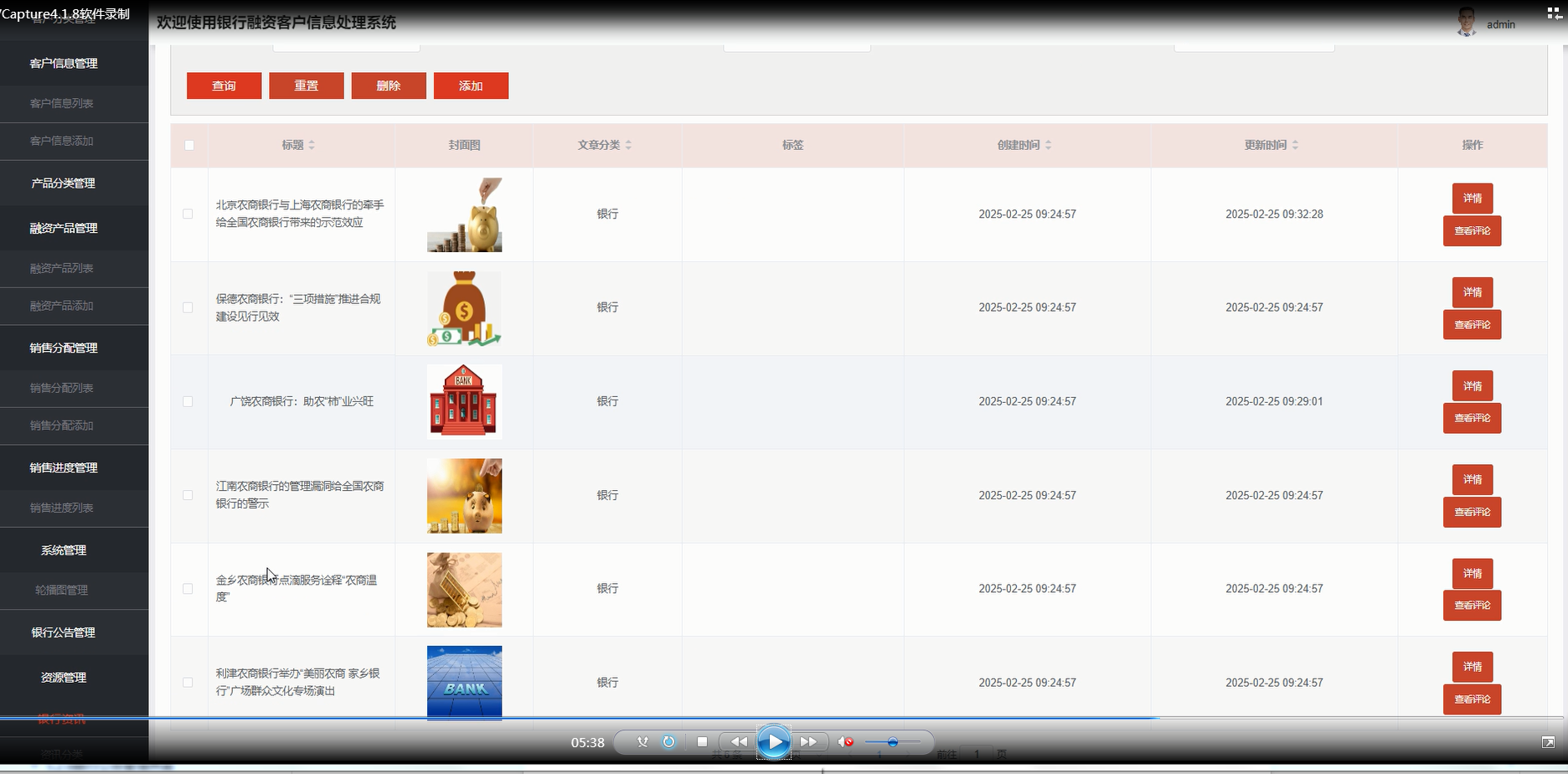Click the rewind (previous) player button
Image resolution: width=1568 pixels, height=774 pixels.
pyautogui.click(x=739, y=742)
